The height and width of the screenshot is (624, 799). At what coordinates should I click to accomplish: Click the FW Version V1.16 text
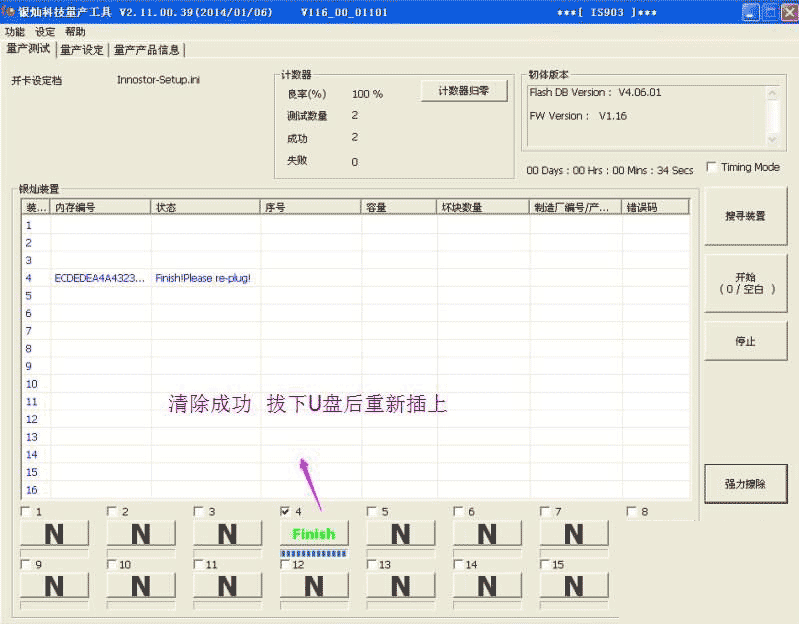tap(578, 116)
